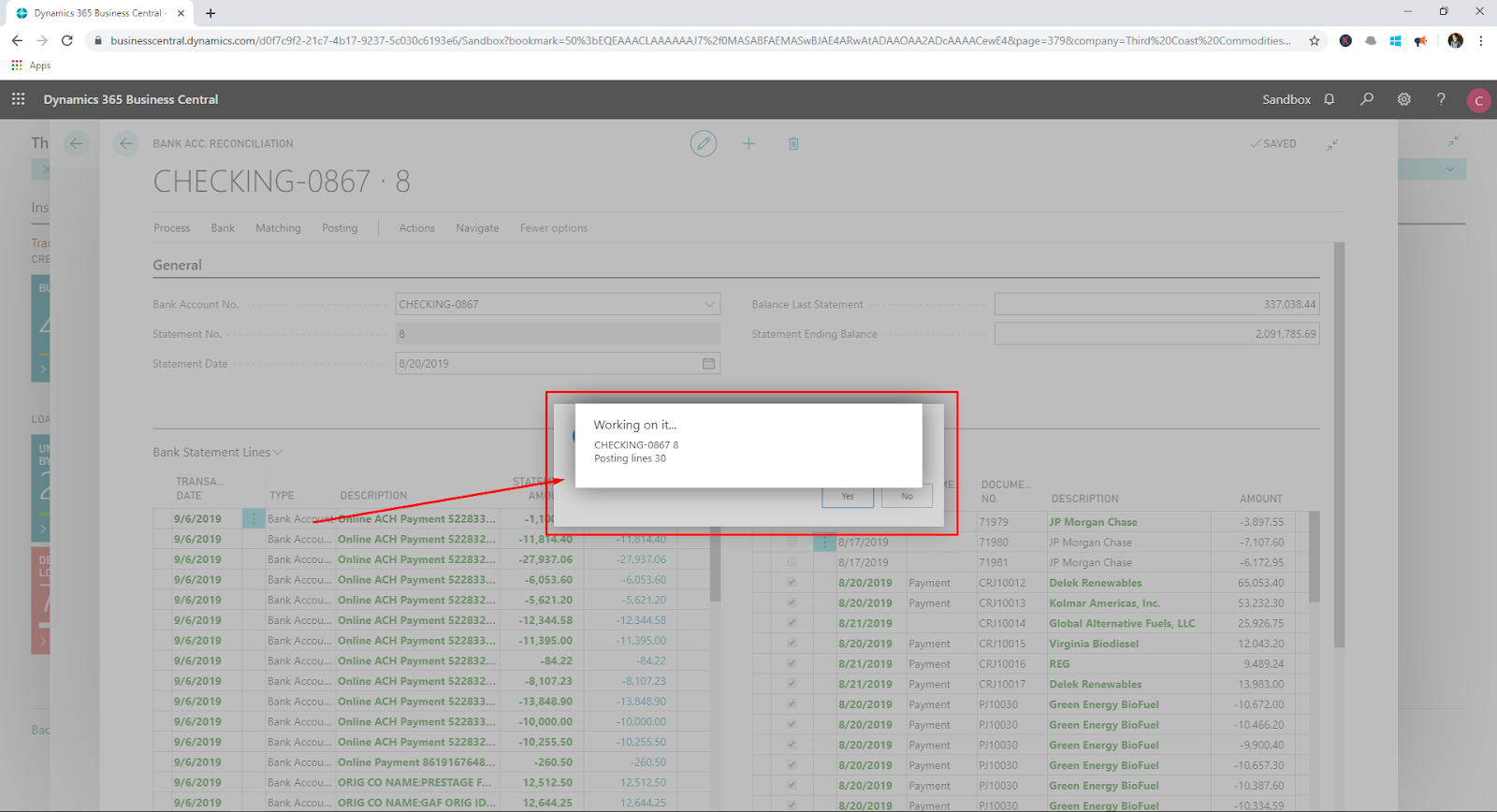The height and width of the screenshot is (812, 1497).
Task: Open the Chrome profile avatar
Action: pos(1455,40)
